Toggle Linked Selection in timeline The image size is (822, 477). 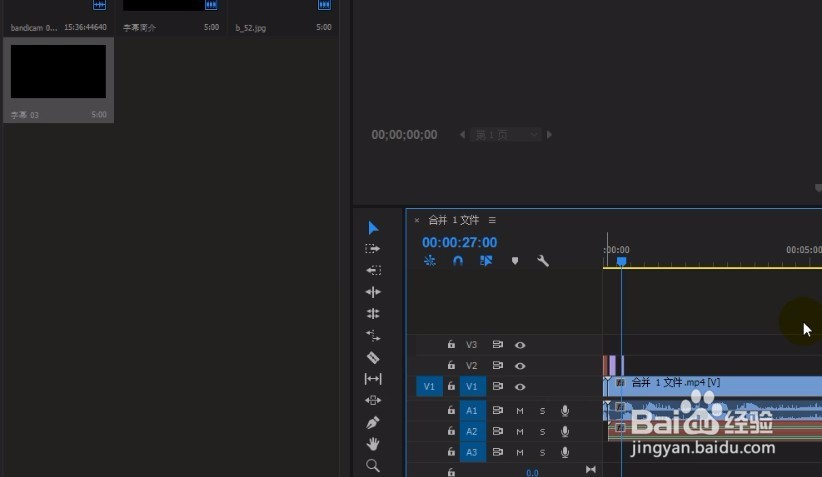(x=486, y=261)
